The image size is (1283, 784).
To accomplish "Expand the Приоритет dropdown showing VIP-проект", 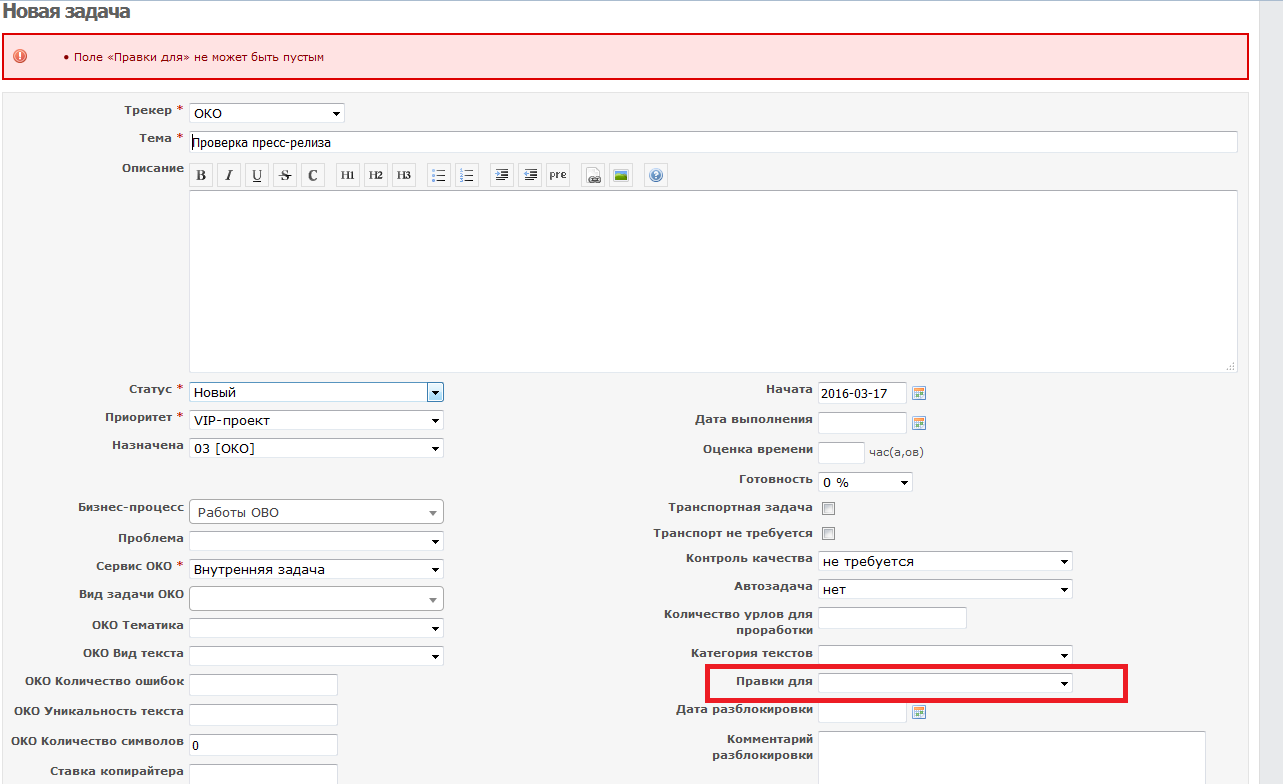I will [316, 421].
